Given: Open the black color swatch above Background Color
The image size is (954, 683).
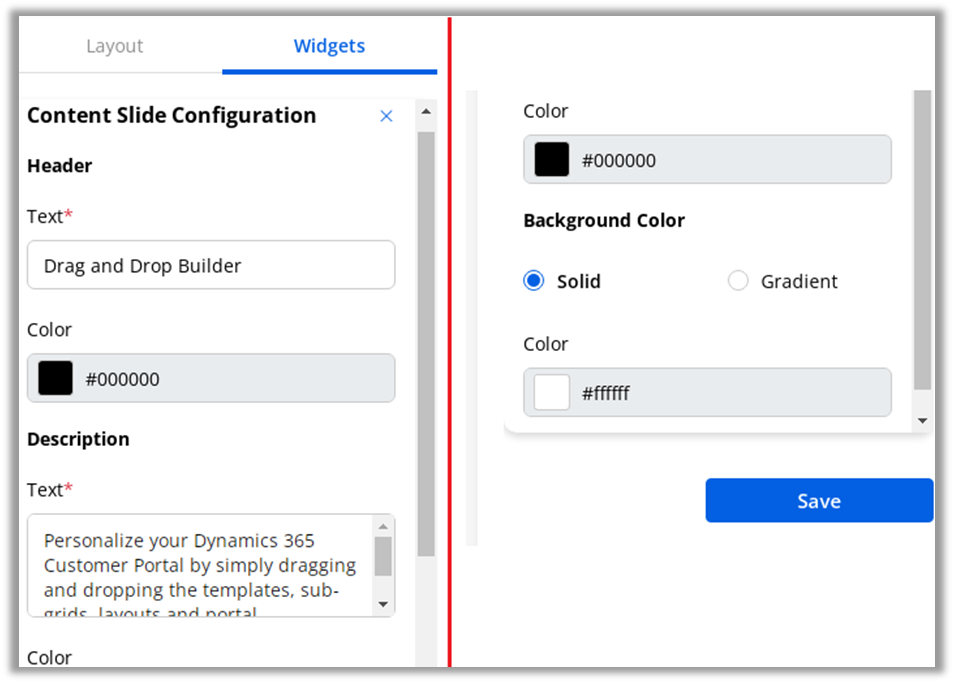Looking at the screenshot, I should click(x=551, y=160).
